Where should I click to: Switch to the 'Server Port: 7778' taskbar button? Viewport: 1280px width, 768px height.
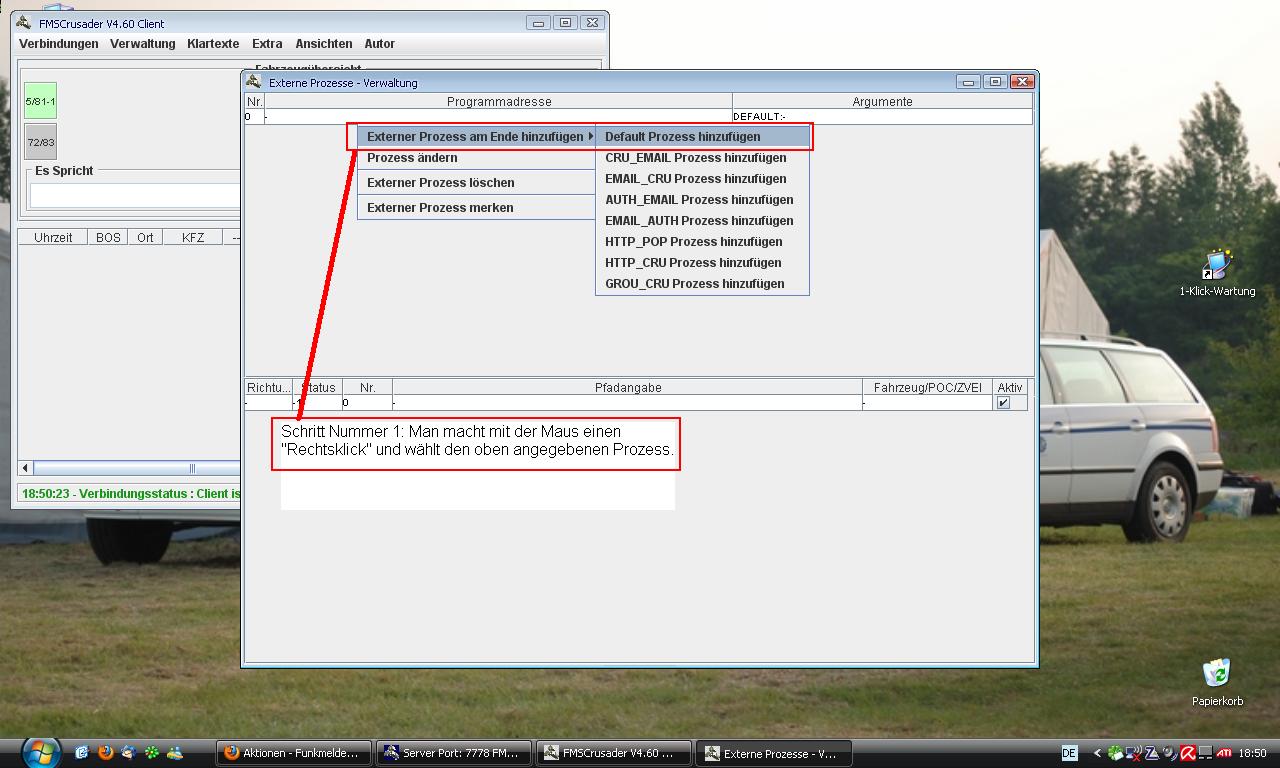pyautogui.click(x=453, y=753)
